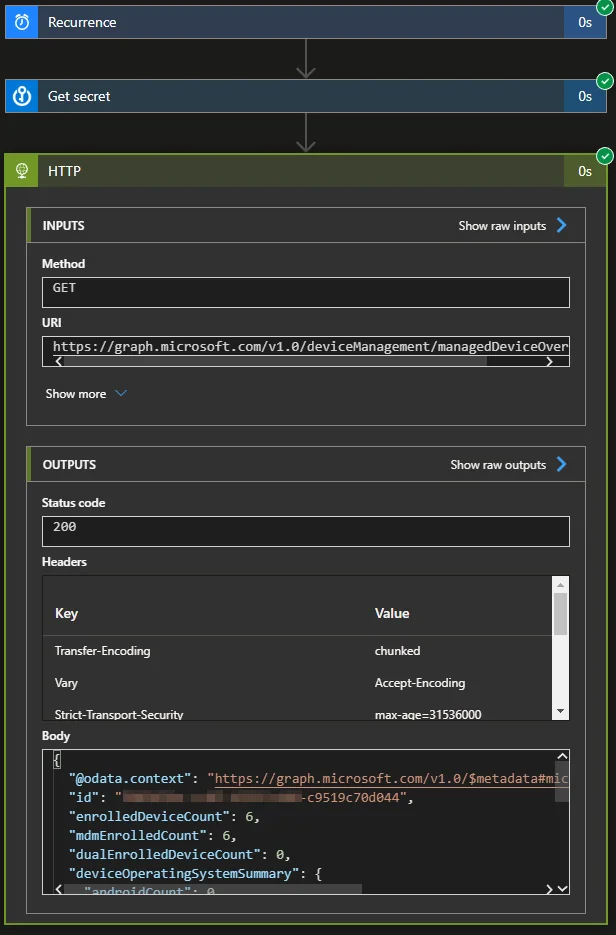Image resolution: width=616 pixels, height=935 pixels.
Task: Click the Key column header
Action: point(66,614)
